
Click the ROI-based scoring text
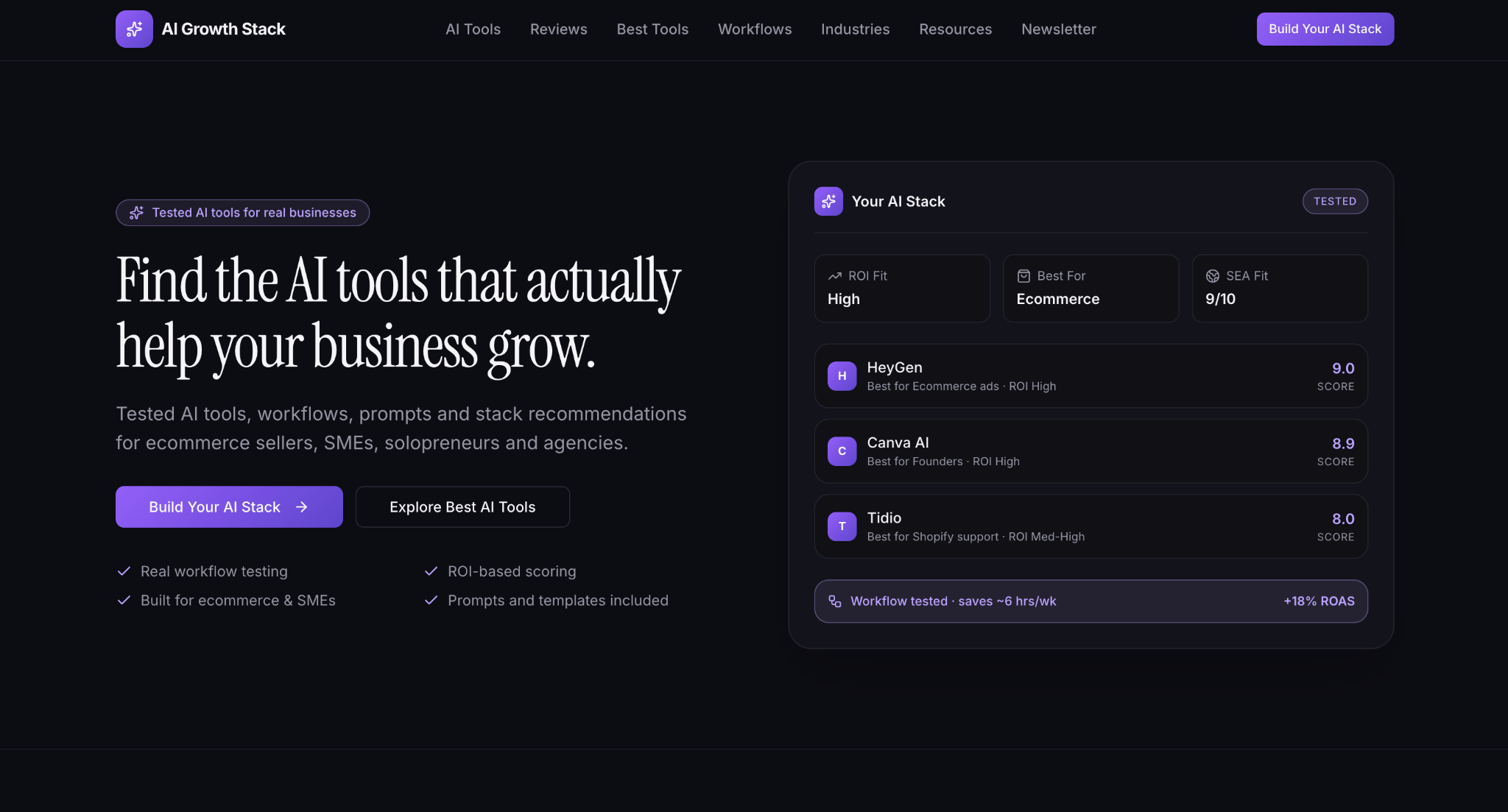click(512, 571)
